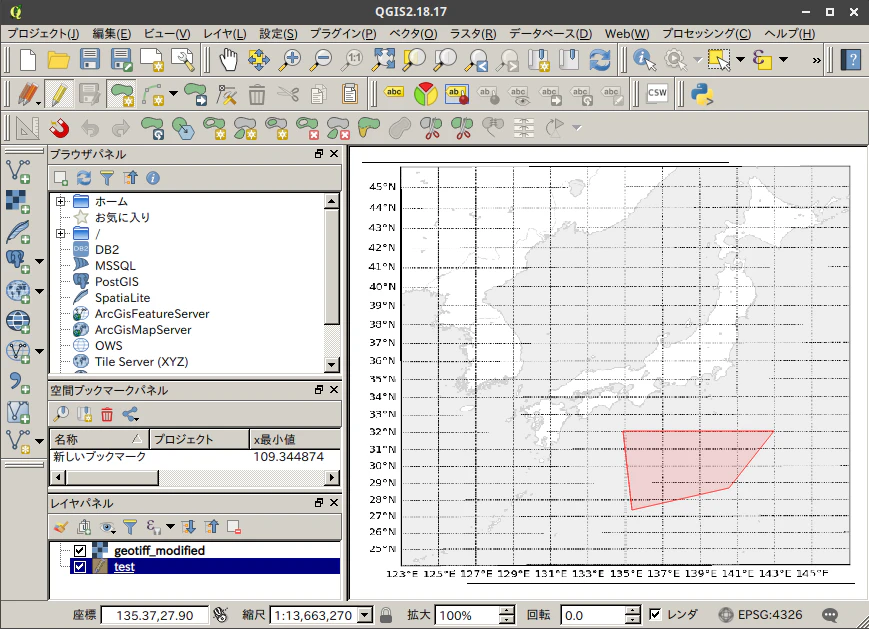Click the x最小値 column header
Viewport: 869px width, 629px height.
(x=294, y=439)
